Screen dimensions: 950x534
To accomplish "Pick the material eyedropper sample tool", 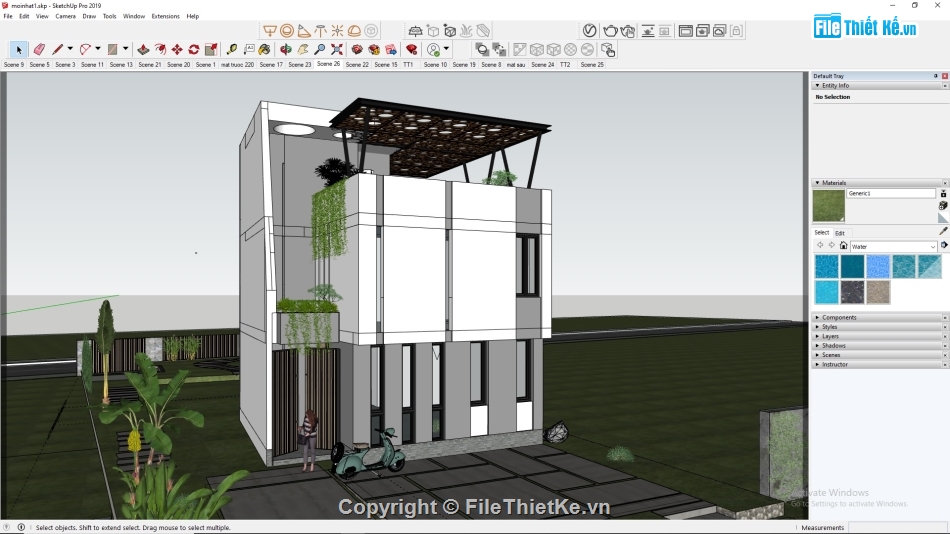I will [943, 231].
